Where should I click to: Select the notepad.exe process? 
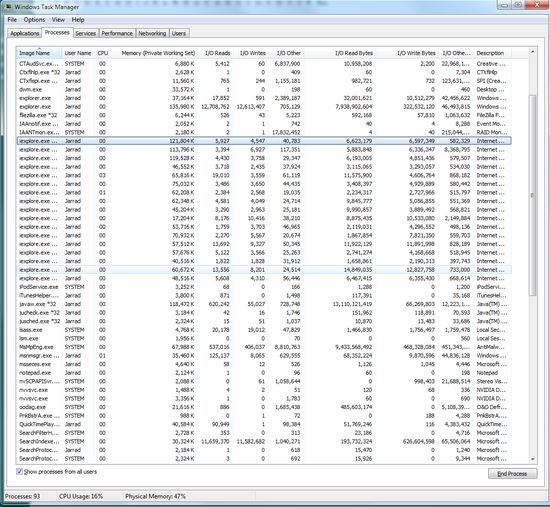264,373
